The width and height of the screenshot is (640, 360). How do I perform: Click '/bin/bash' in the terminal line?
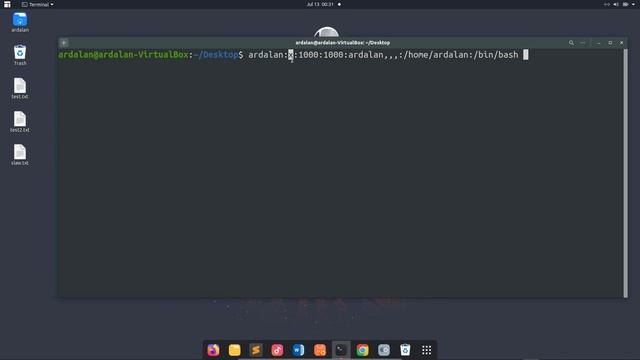coord(496,55)
